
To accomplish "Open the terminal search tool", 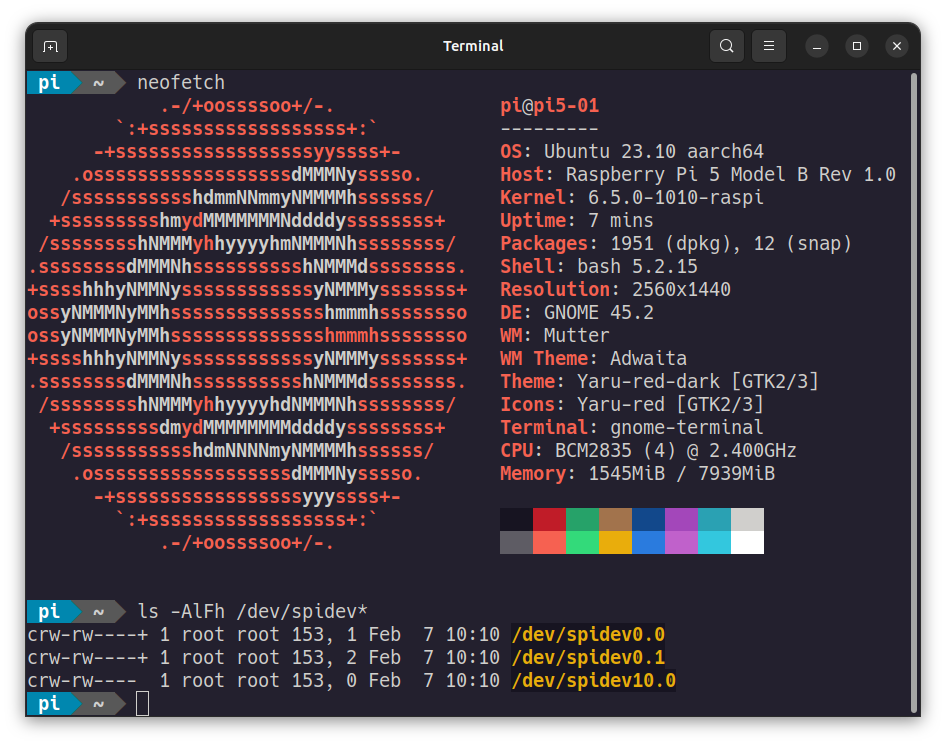I will [726, 46].
